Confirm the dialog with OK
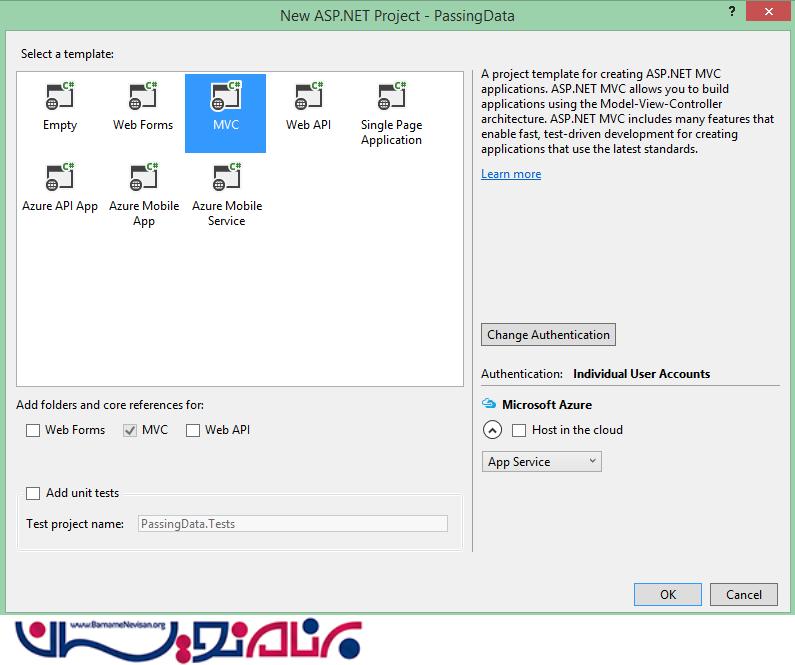The image size is (795, 665). pos(667,594)
